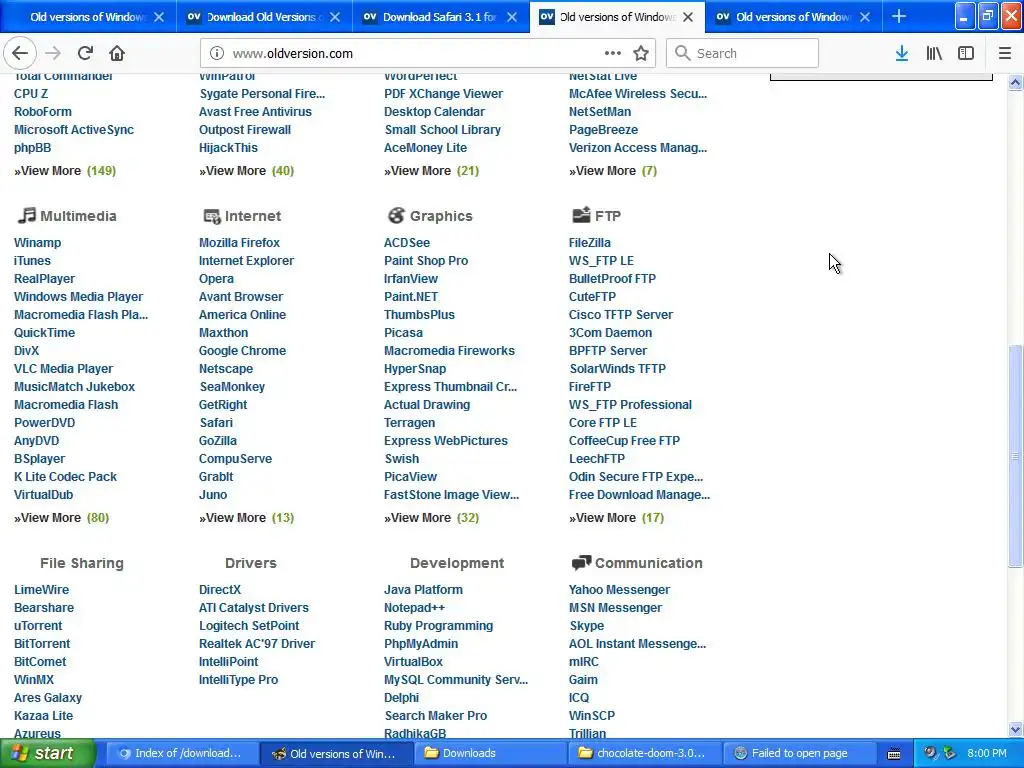Viewport: 1024px width, 768px height.
Task: Go back to the previous page
Action: point(20,54)
